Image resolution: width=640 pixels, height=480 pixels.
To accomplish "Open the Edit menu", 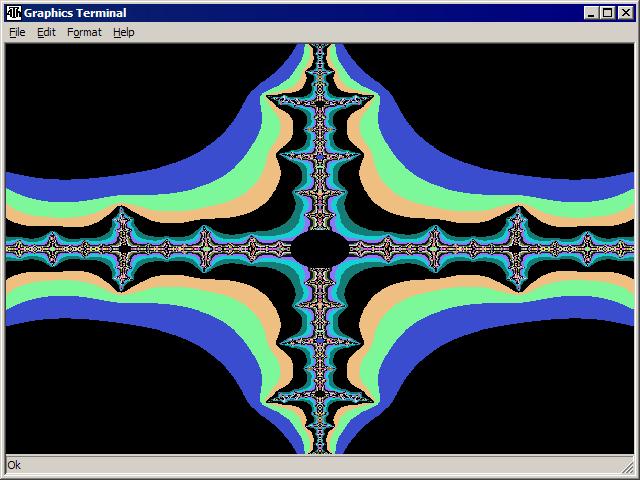I will (46, 32).
